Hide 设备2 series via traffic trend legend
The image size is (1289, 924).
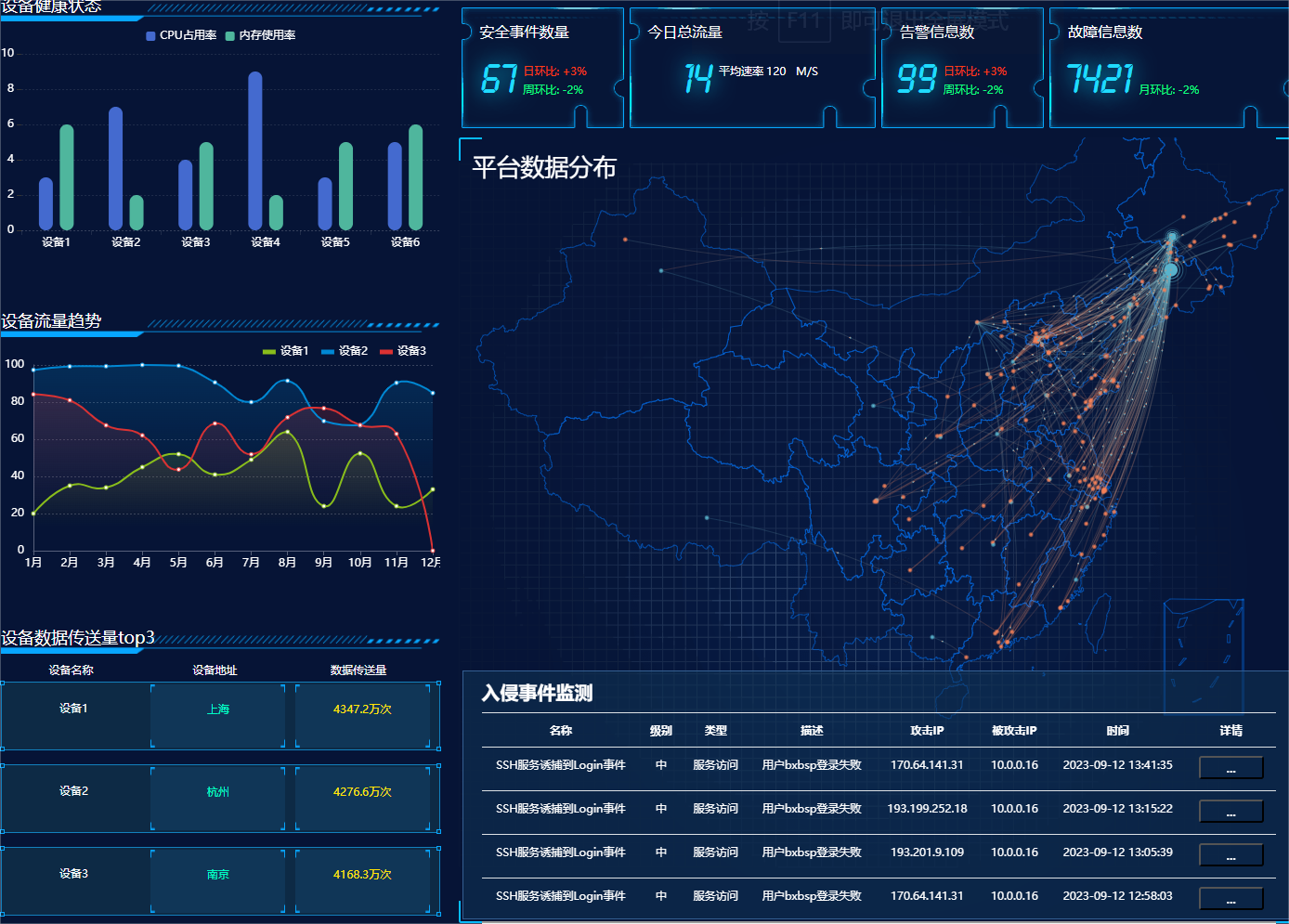[x=344, y=351]
